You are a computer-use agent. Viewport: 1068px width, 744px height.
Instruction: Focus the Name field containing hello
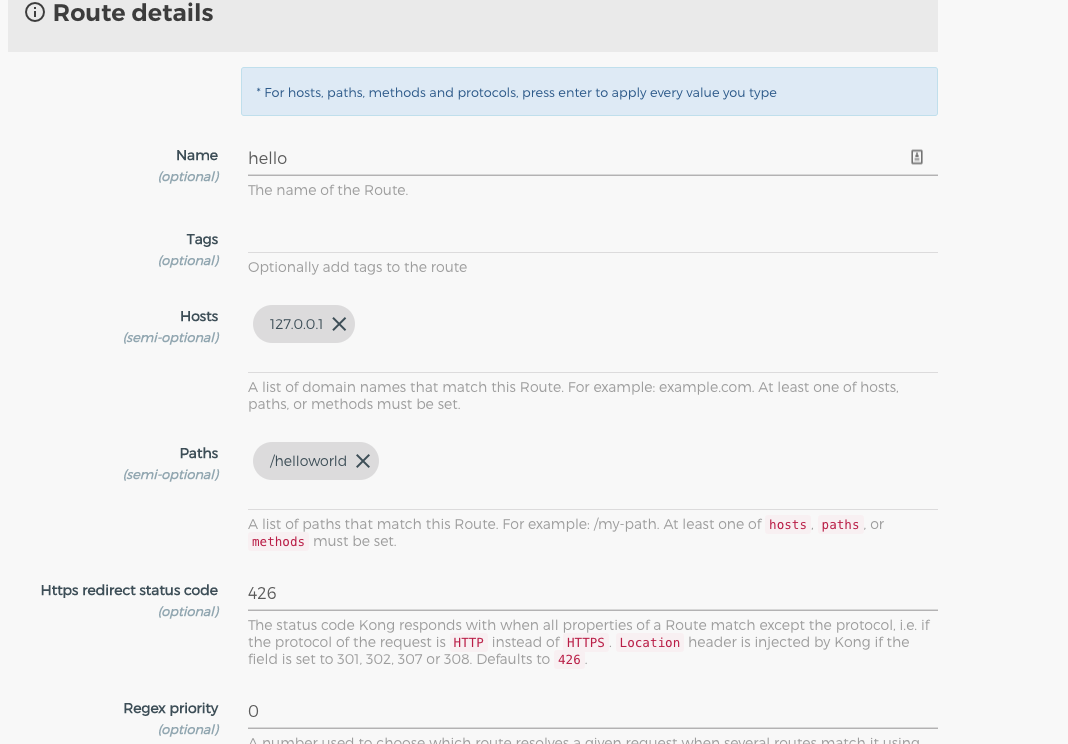[570, 158]
